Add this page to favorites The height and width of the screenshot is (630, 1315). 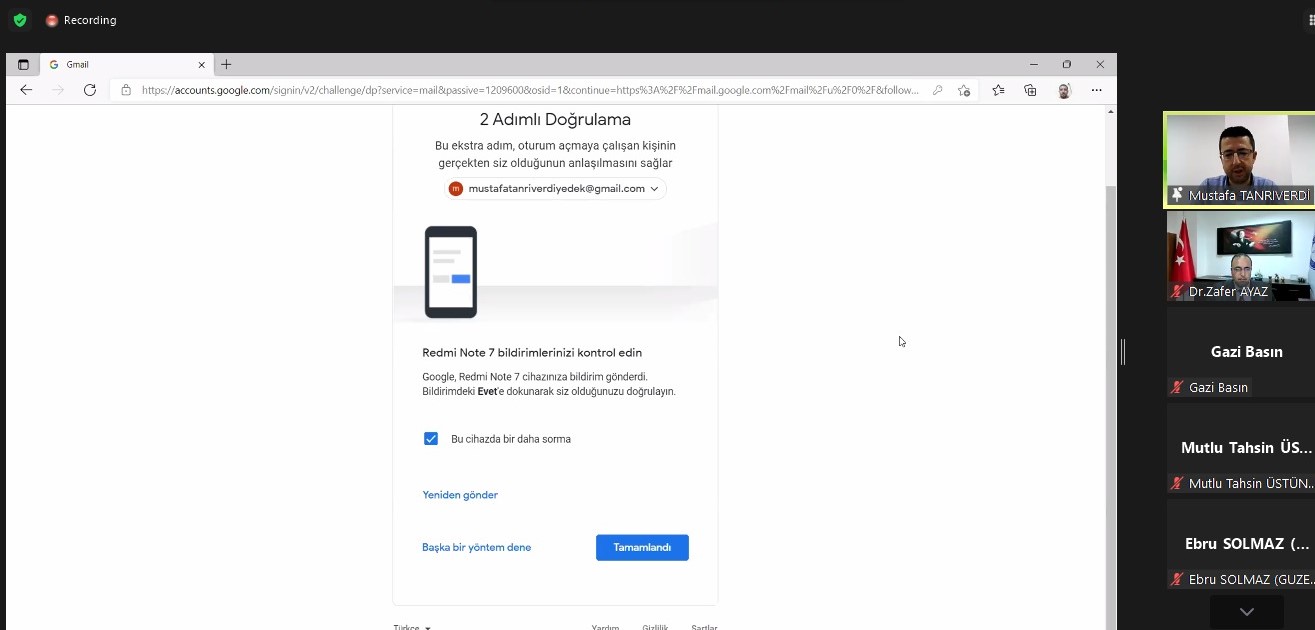(964, 90)
